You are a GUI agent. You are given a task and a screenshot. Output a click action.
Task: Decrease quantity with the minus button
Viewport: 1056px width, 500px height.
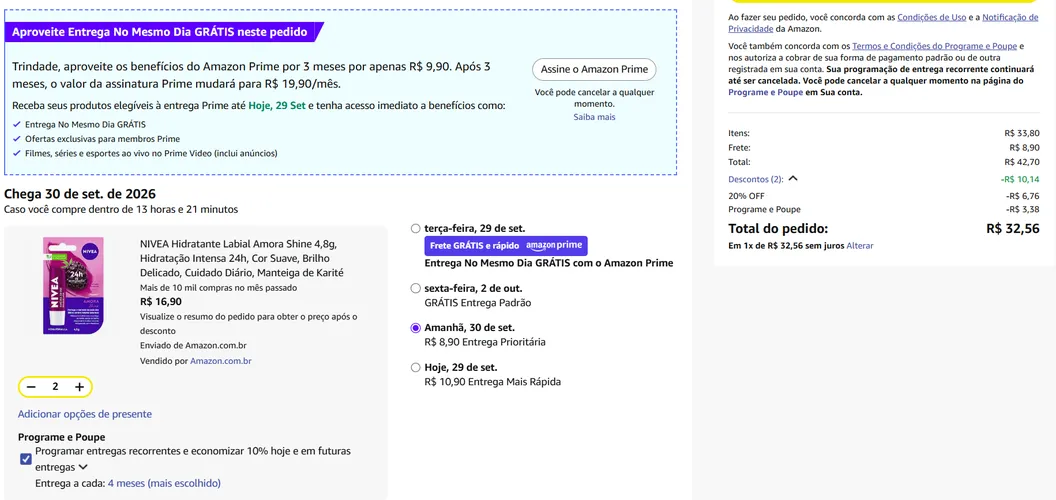(x=31, y=387)
